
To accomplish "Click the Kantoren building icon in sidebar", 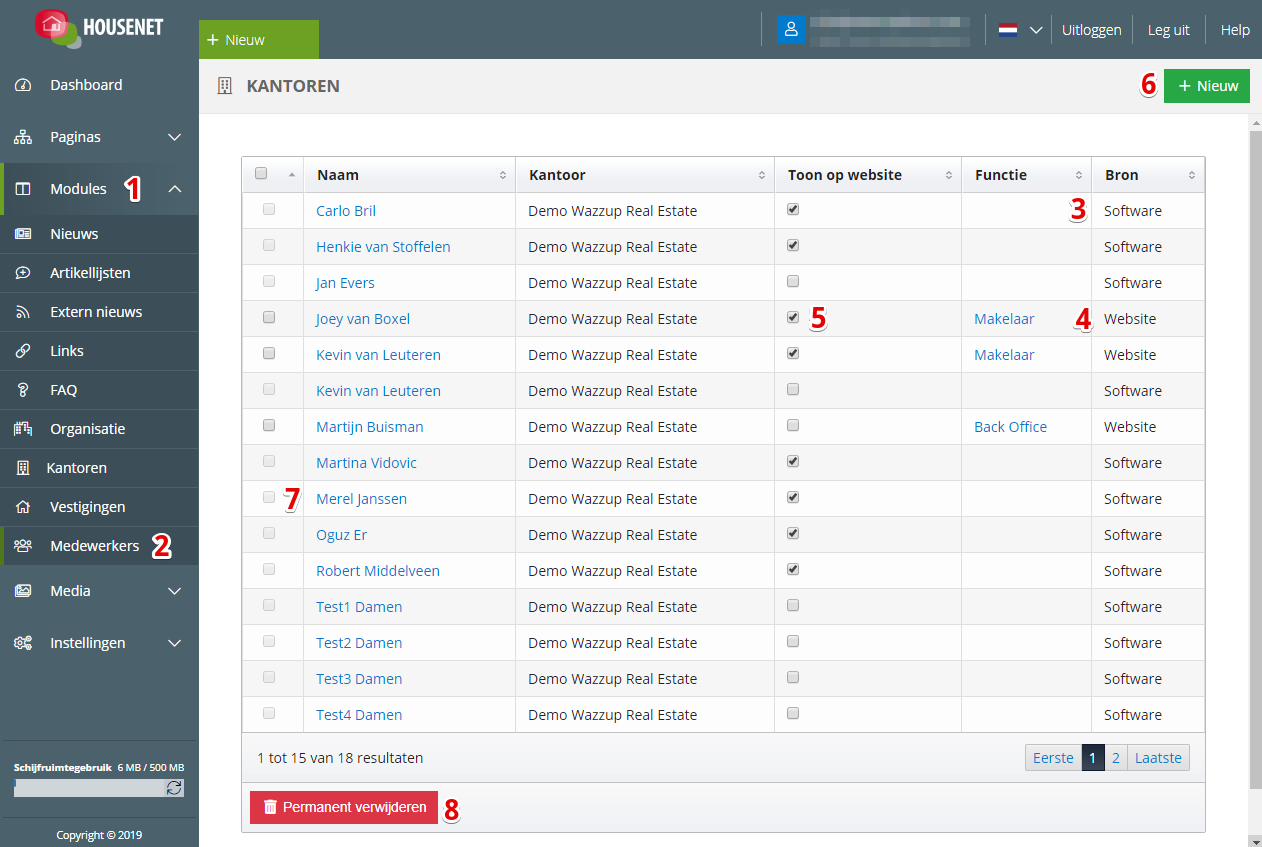I will pyautogui.click(x=23, y=468).
